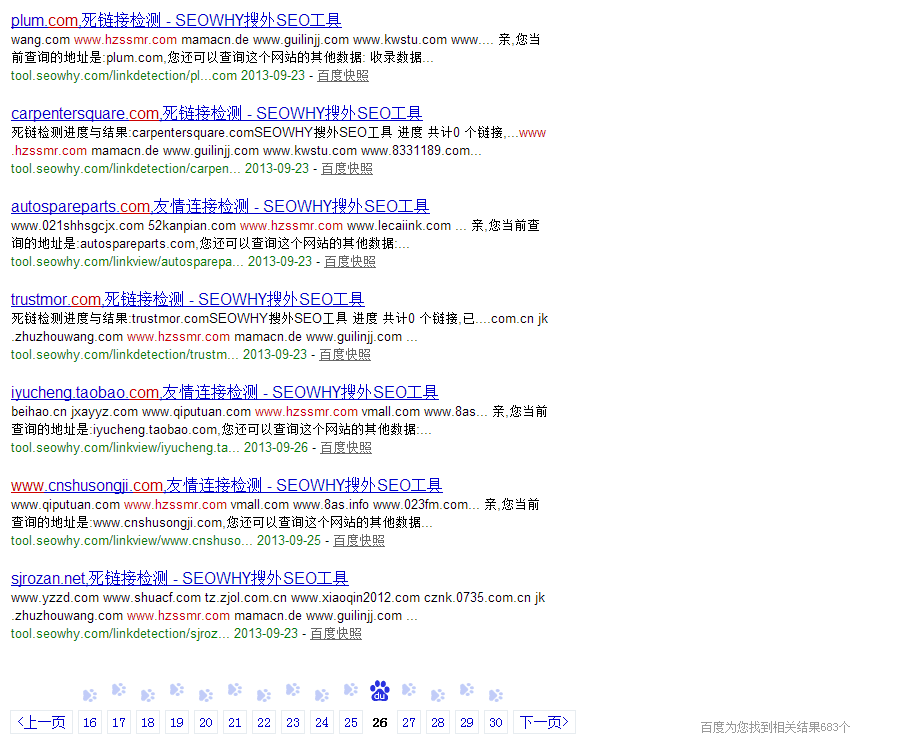
Task: Jump to results page 16
Action: pos(90,722)
